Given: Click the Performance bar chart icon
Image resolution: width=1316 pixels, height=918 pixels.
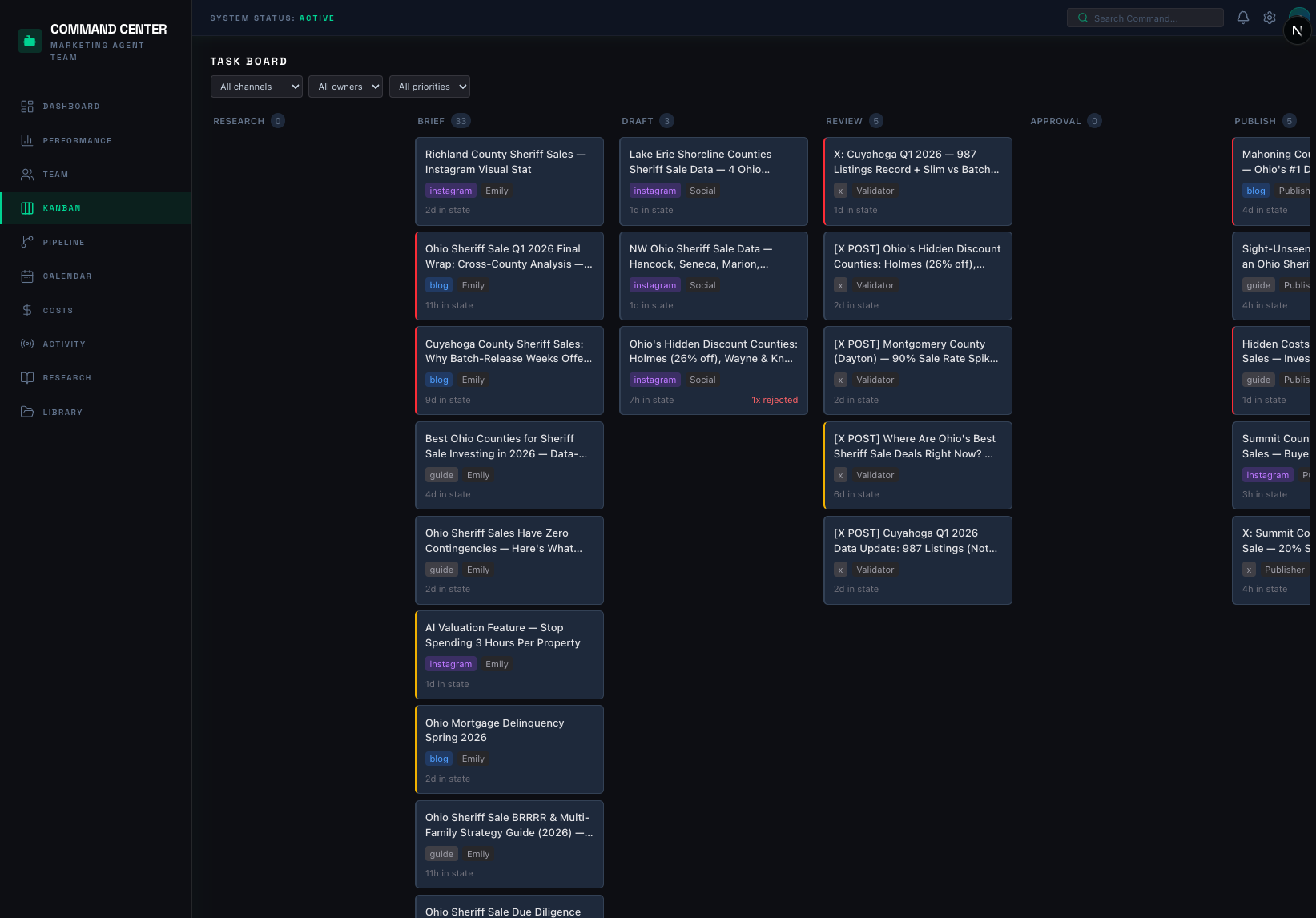Looking at the screenshot, I should point(27,141).
